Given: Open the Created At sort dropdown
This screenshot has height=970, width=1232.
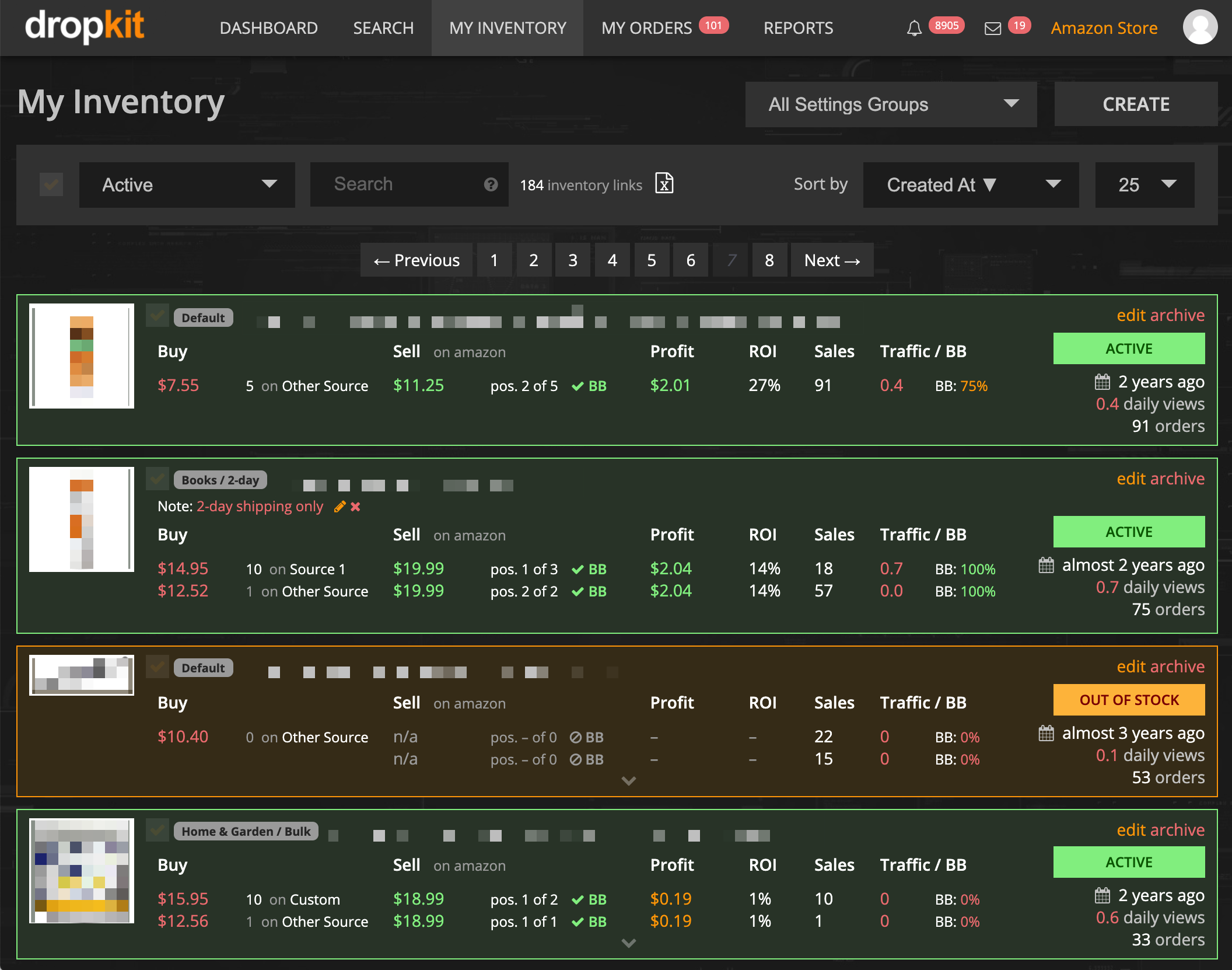Looking at the screenshot, I should coord(970,184).
